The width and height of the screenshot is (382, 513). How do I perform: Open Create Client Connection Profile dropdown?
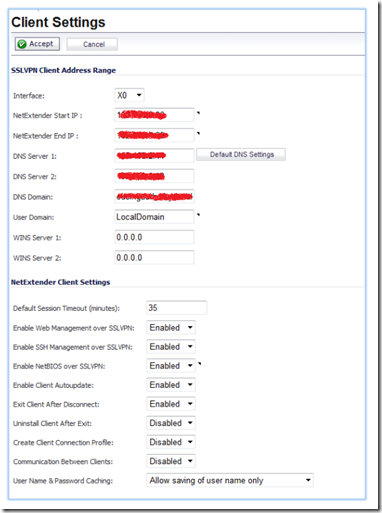coord(171,442)
